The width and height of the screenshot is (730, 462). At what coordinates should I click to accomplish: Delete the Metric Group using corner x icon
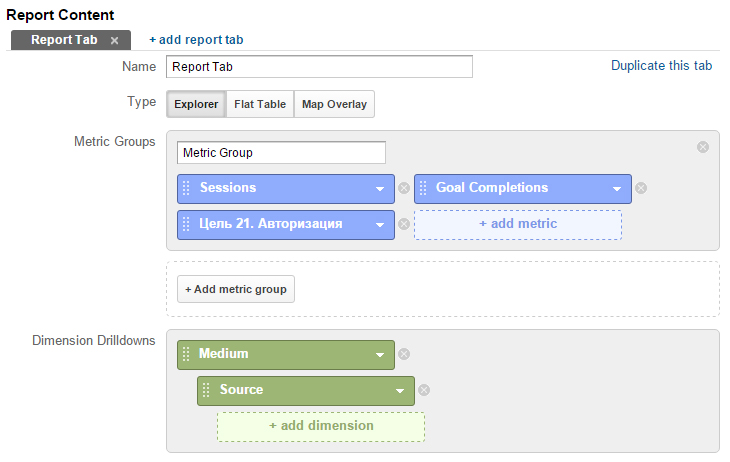tap(703, 147)
